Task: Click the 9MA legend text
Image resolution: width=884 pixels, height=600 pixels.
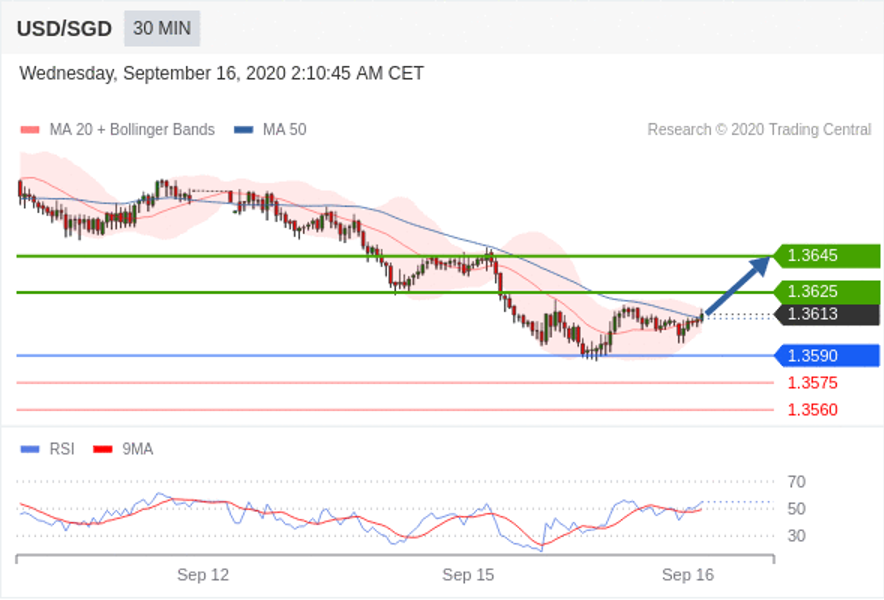Action: point(138,449)
